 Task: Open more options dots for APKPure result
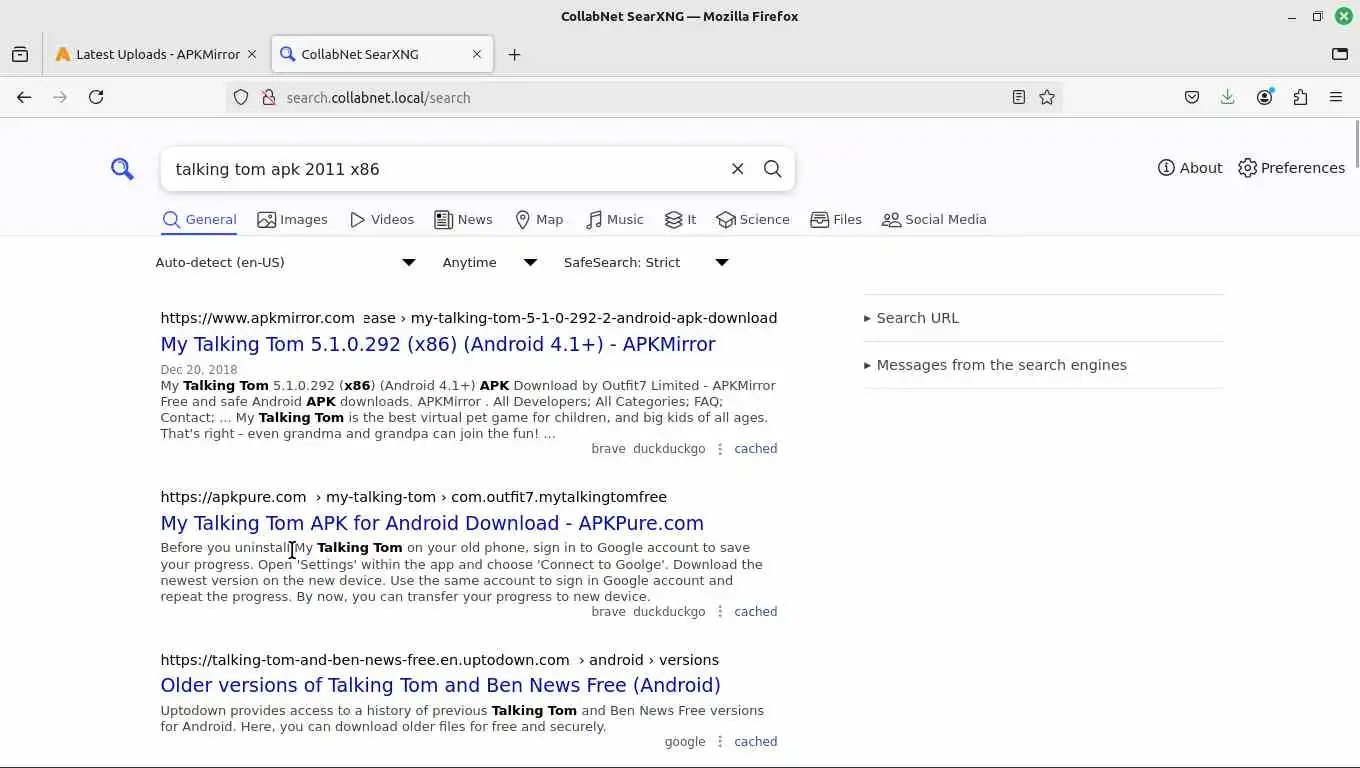[720, 612]
